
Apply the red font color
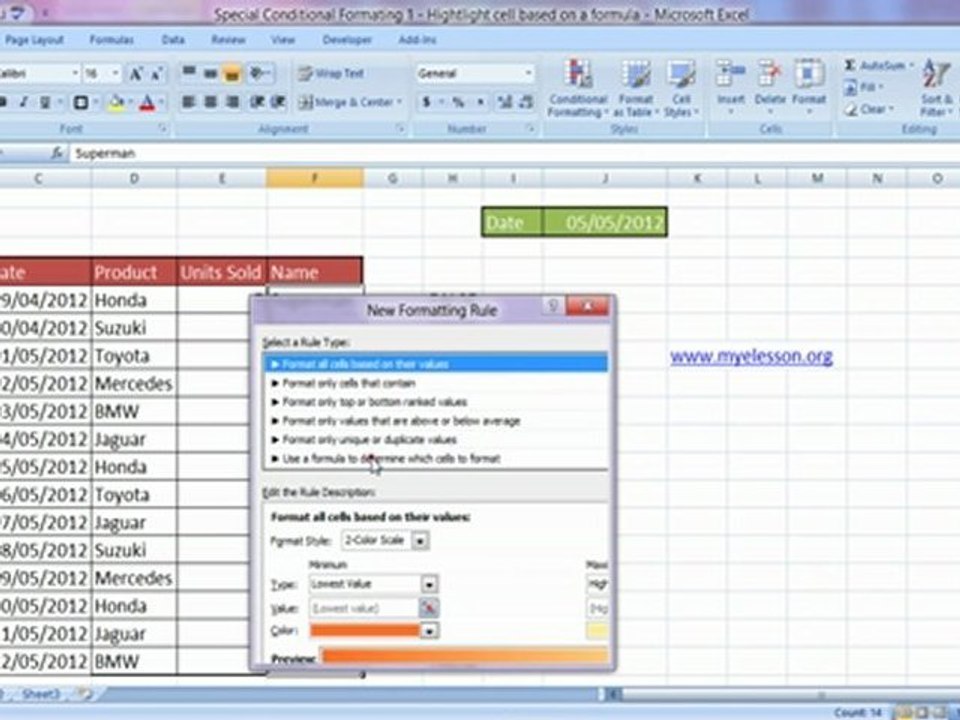[x=147, y=102]
